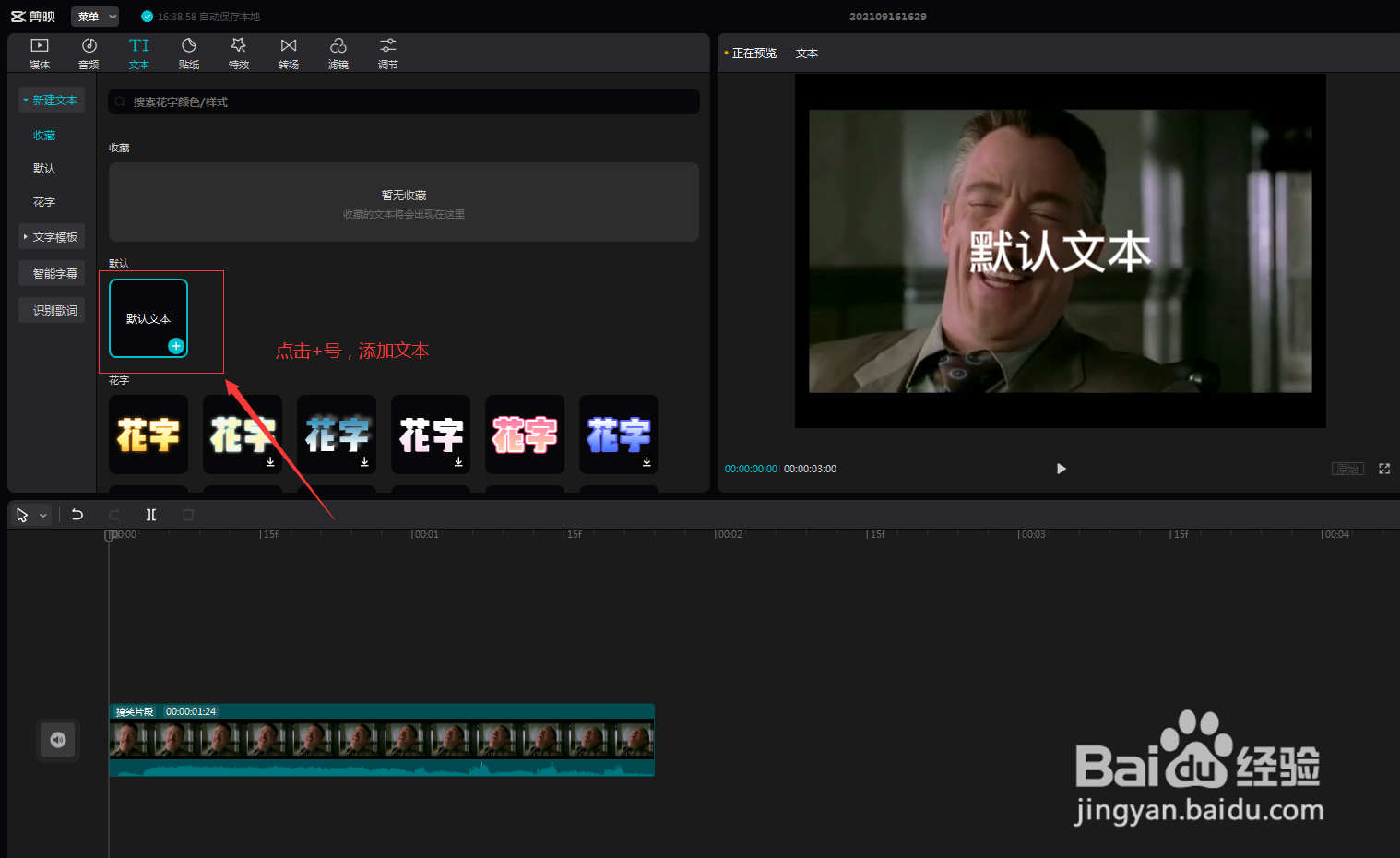This screenshot has width=1400, height=858.
Task: Click the 00:03 timeline ruler mark
Action: pyautogui.click(x=1032, y=534)
